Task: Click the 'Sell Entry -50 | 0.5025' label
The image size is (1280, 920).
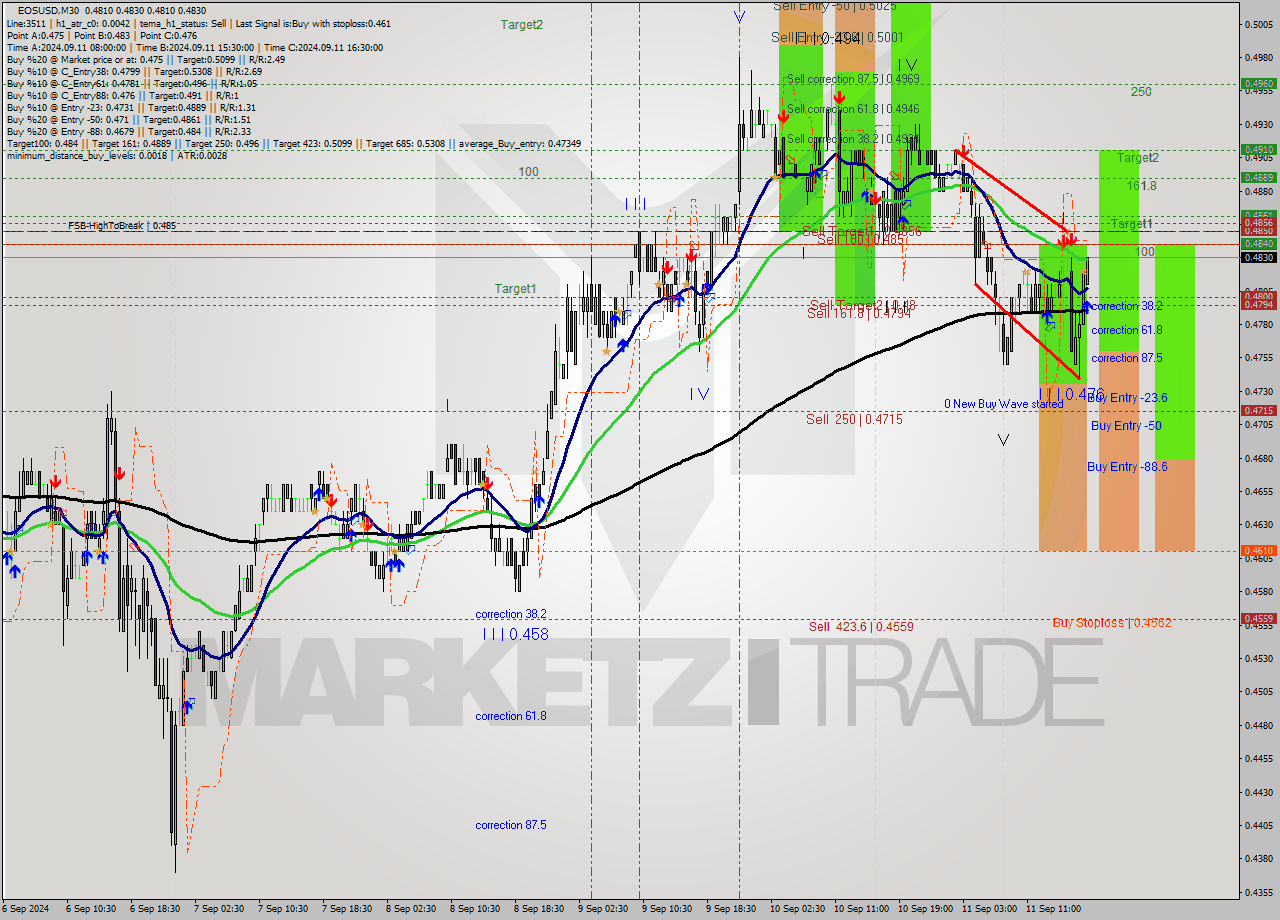Action: pyautogui.click(x=835, y=6)
